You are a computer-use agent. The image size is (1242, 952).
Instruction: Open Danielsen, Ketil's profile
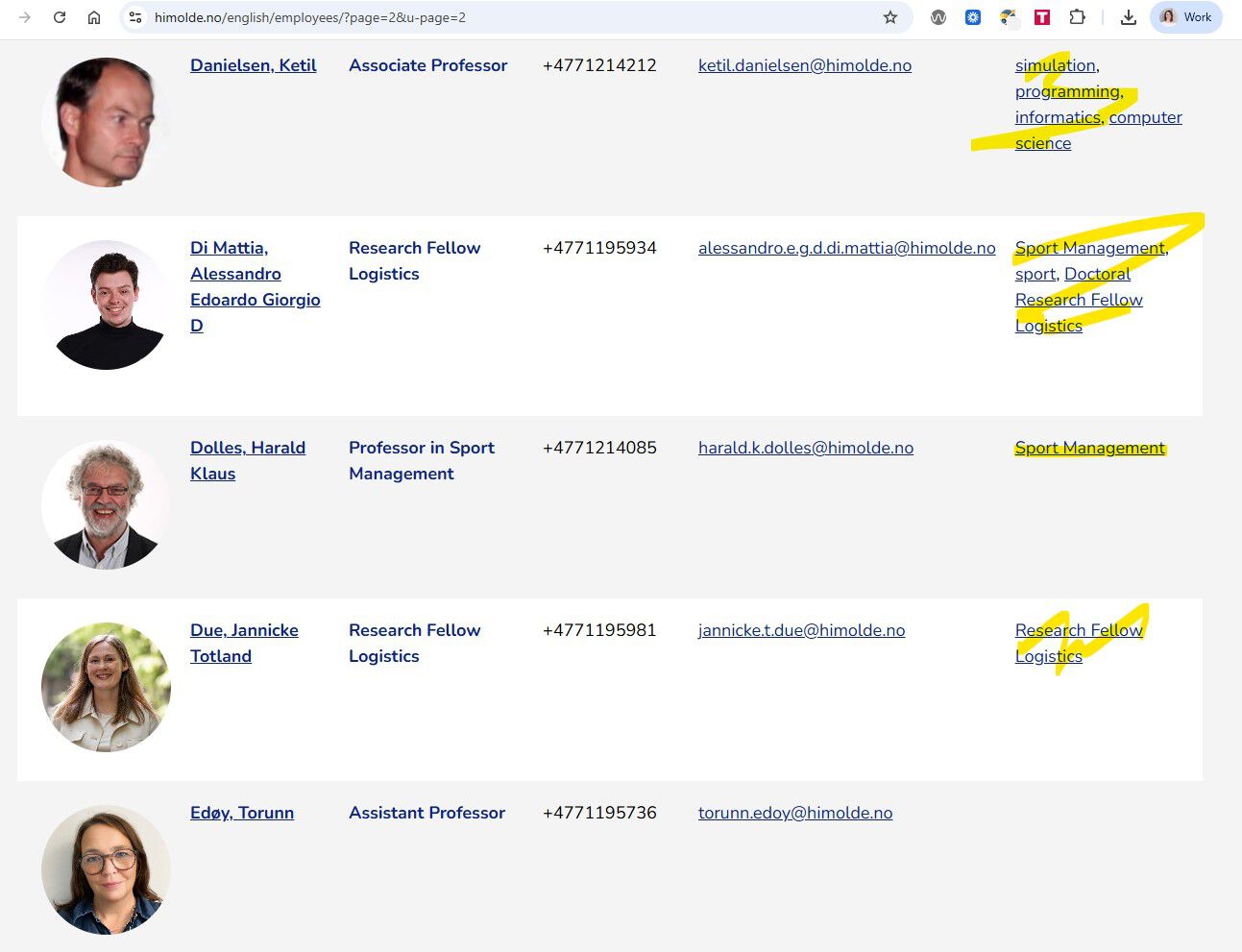pos(253,65)
